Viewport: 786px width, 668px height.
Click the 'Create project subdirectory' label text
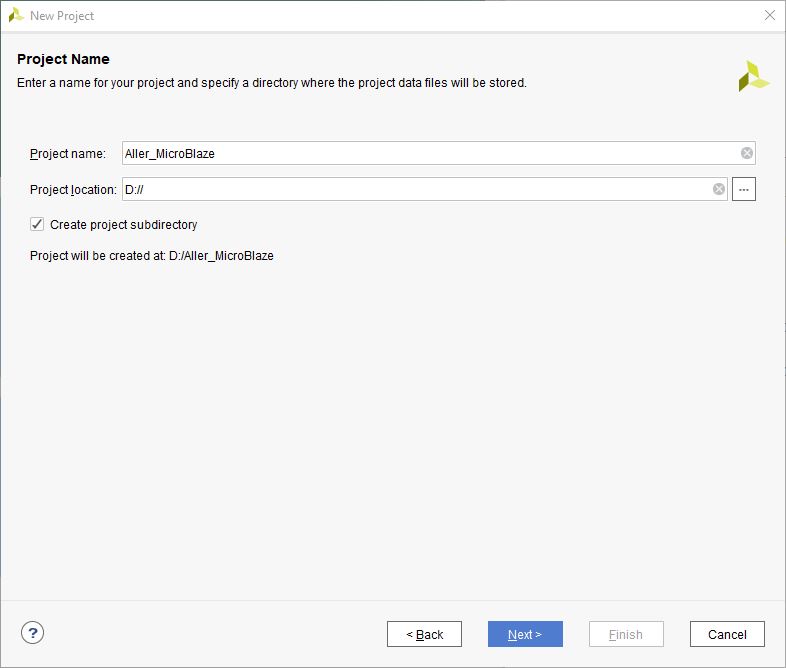coord(123,225)
